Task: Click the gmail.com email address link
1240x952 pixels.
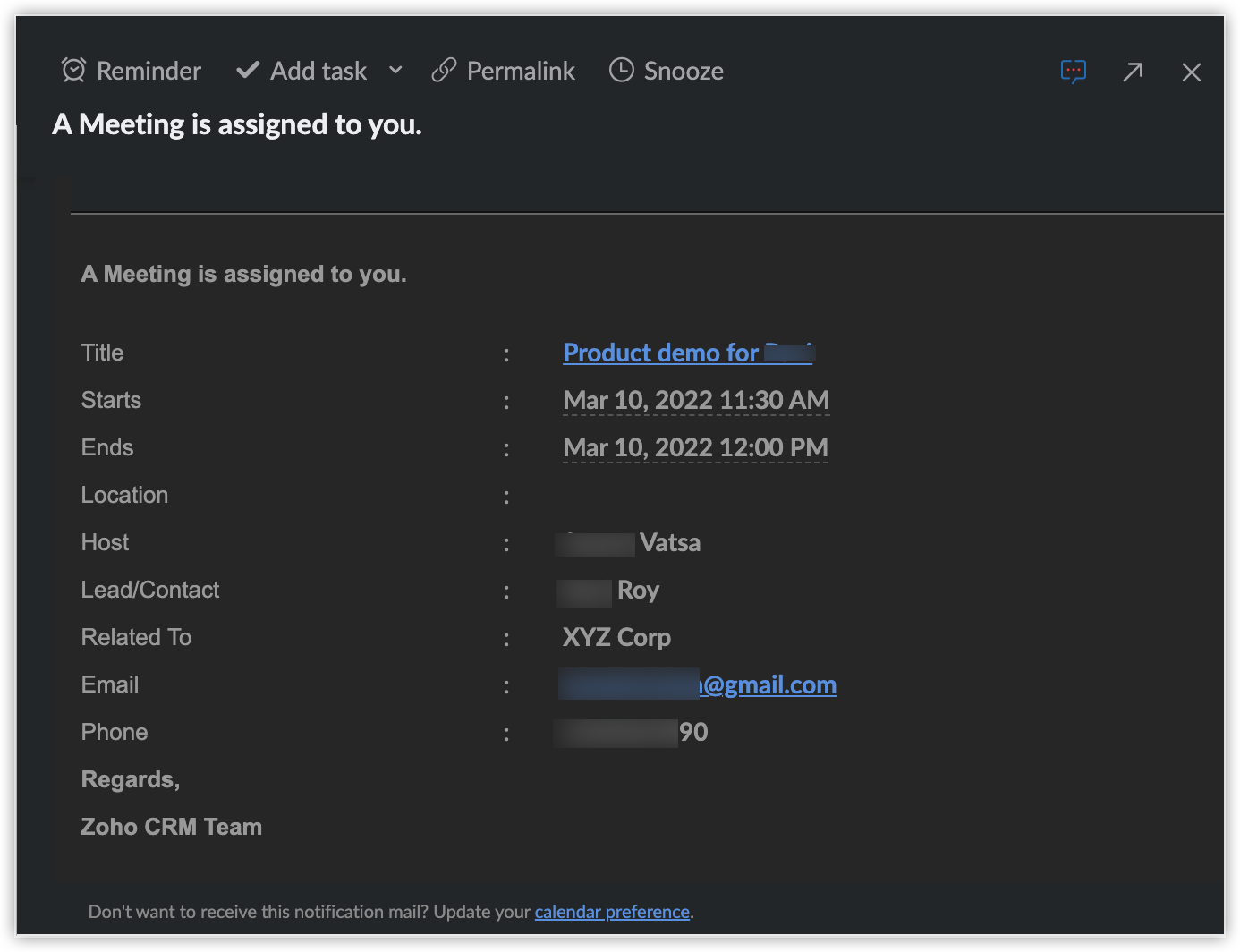Action: tap(769, 684)
